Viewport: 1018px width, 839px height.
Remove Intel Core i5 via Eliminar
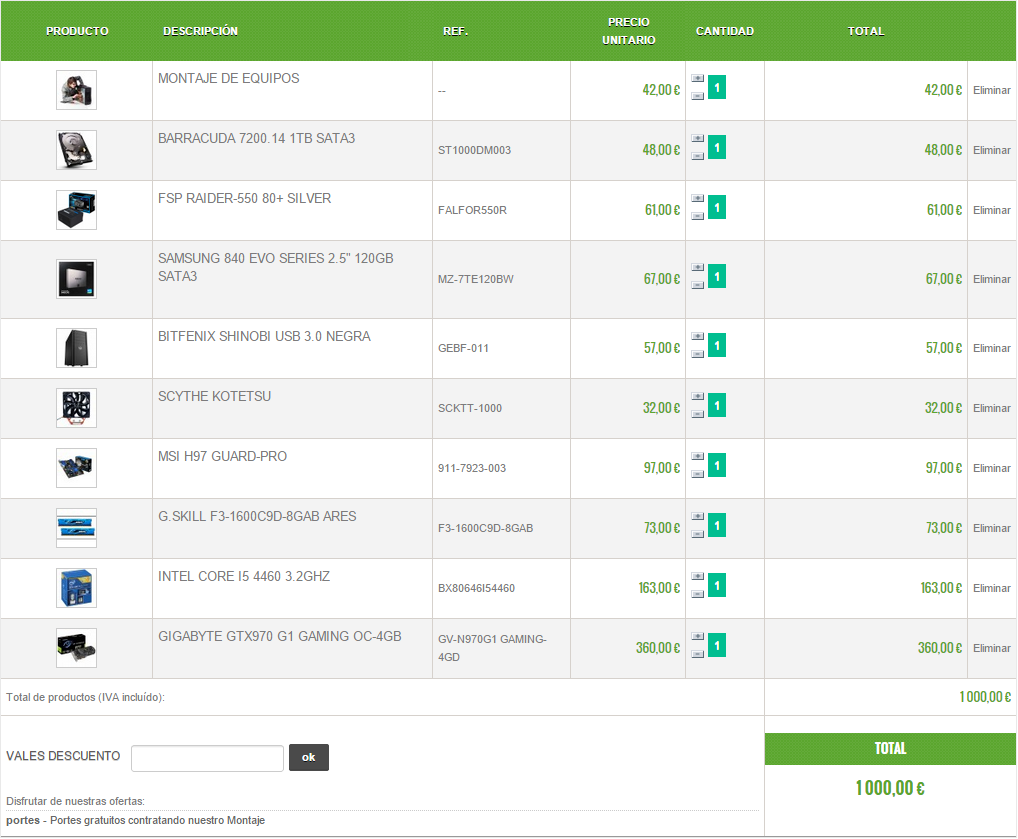[x=991, y=588]
